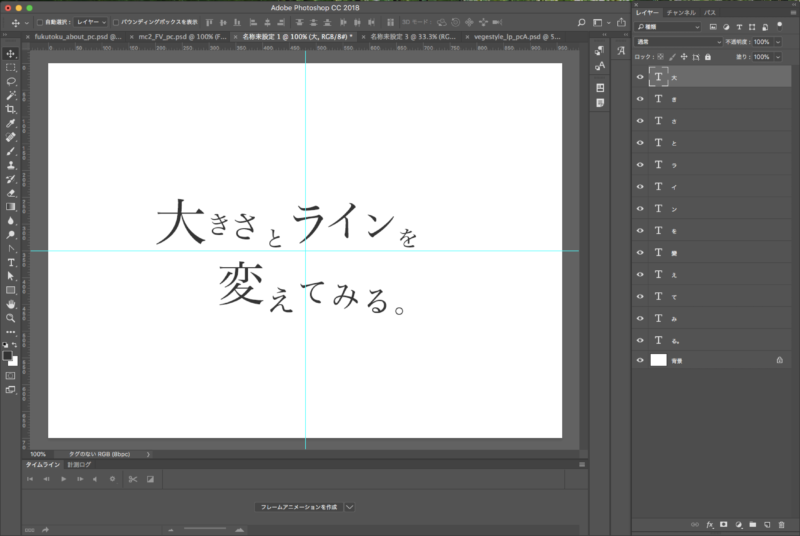Select the Eraser tool
Screen dimensions: 800x536
tap(11, 193)
